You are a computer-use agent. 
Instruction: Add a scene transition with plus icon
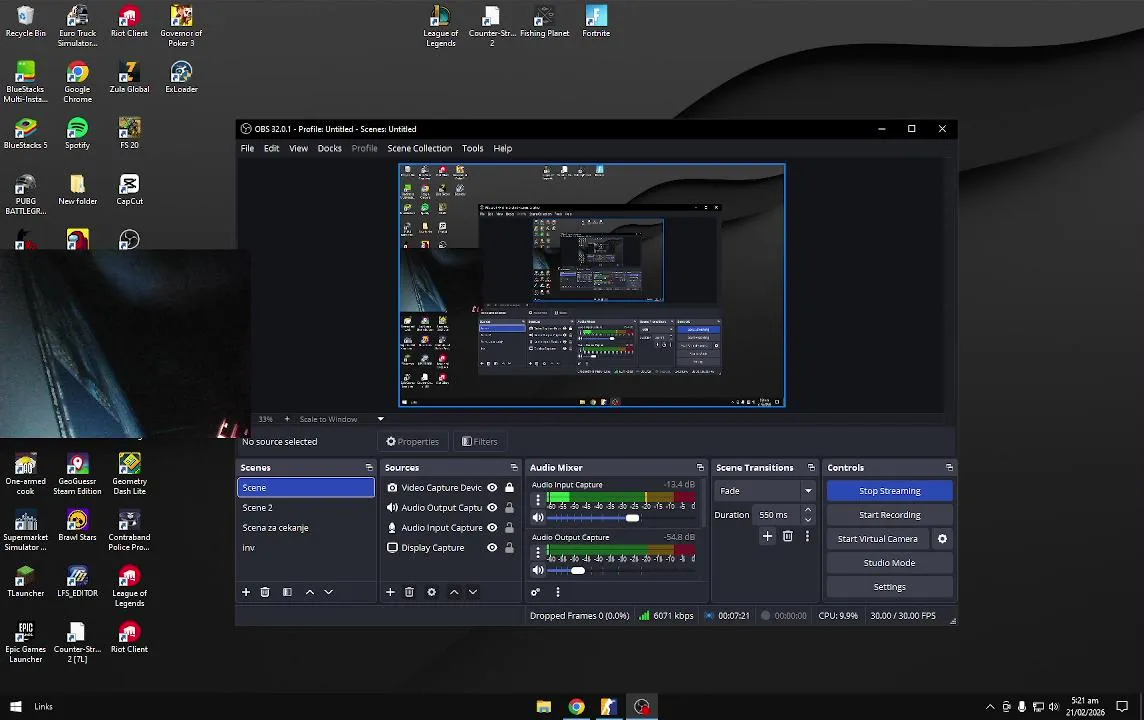768,536
